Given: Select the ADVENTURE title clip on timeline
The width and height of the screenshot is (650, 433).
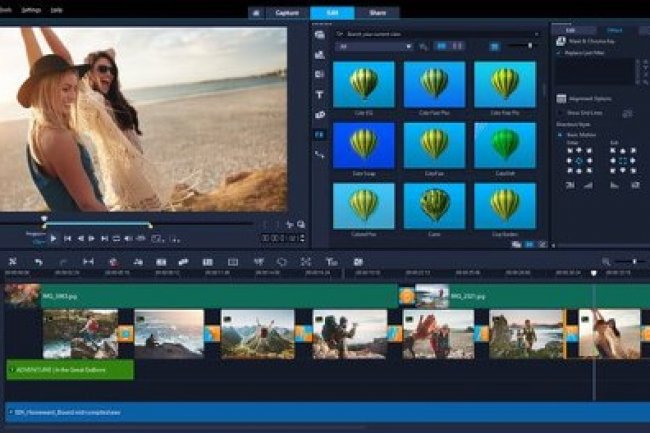Looking at the screenshot, I should point(70,370).
